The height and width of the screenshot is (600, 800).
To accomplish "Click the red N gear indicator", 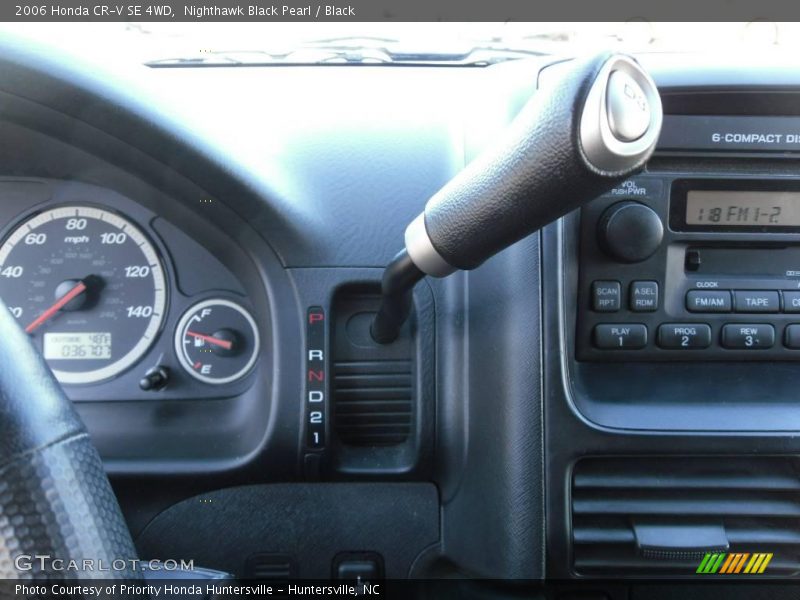I will tap(315, 376).
